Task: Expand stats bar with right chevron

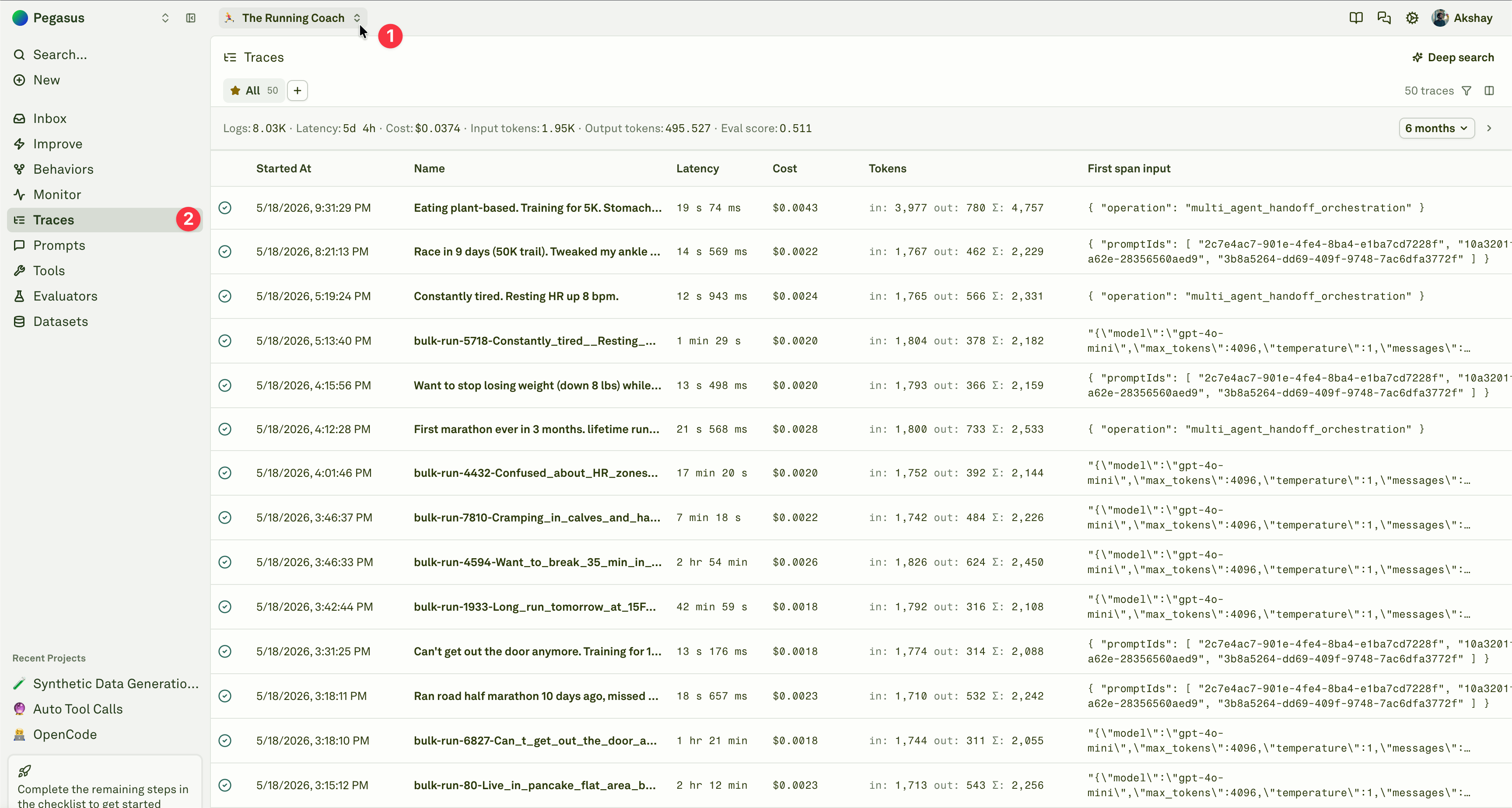Action: tap(1489, 129)
